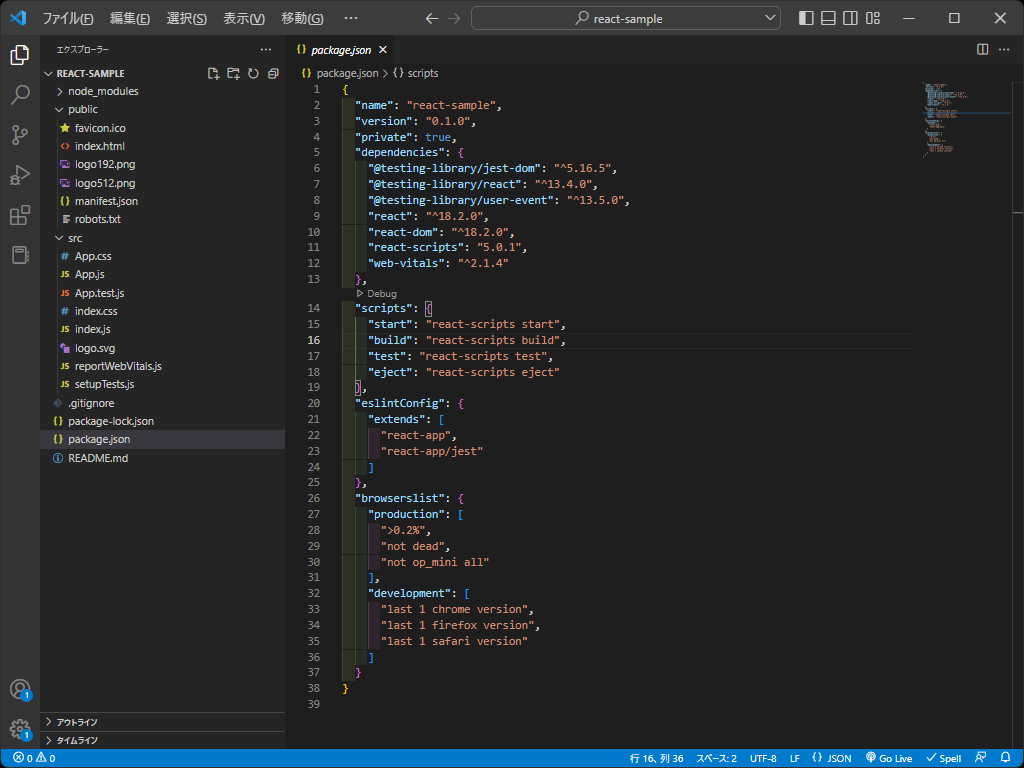The image size is (1024, 768).
Task: Open customize layout options
Action: point(873,18)
